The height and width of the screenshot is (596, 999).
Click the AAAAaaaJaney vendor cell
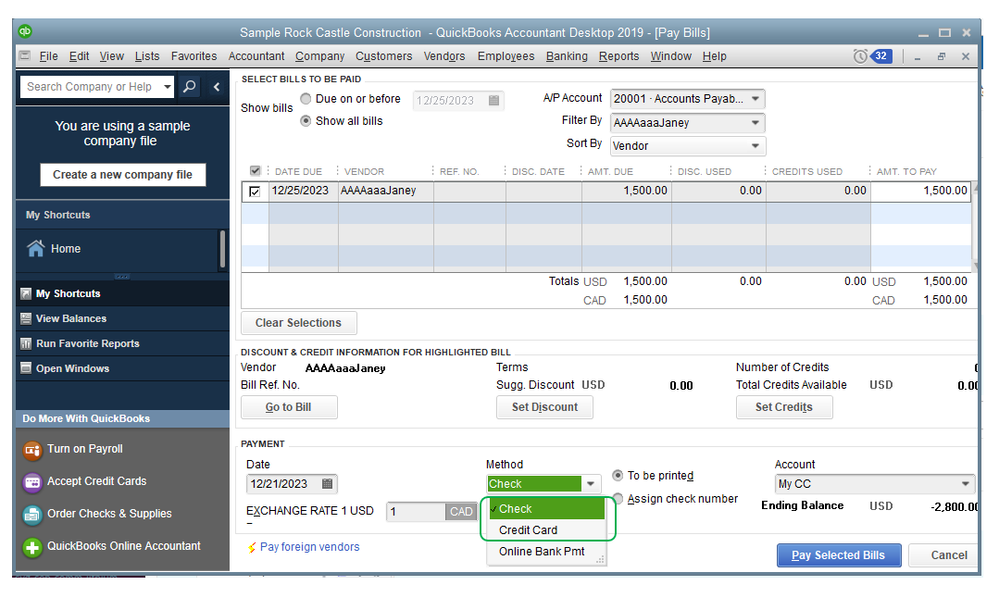click(385, 191)
